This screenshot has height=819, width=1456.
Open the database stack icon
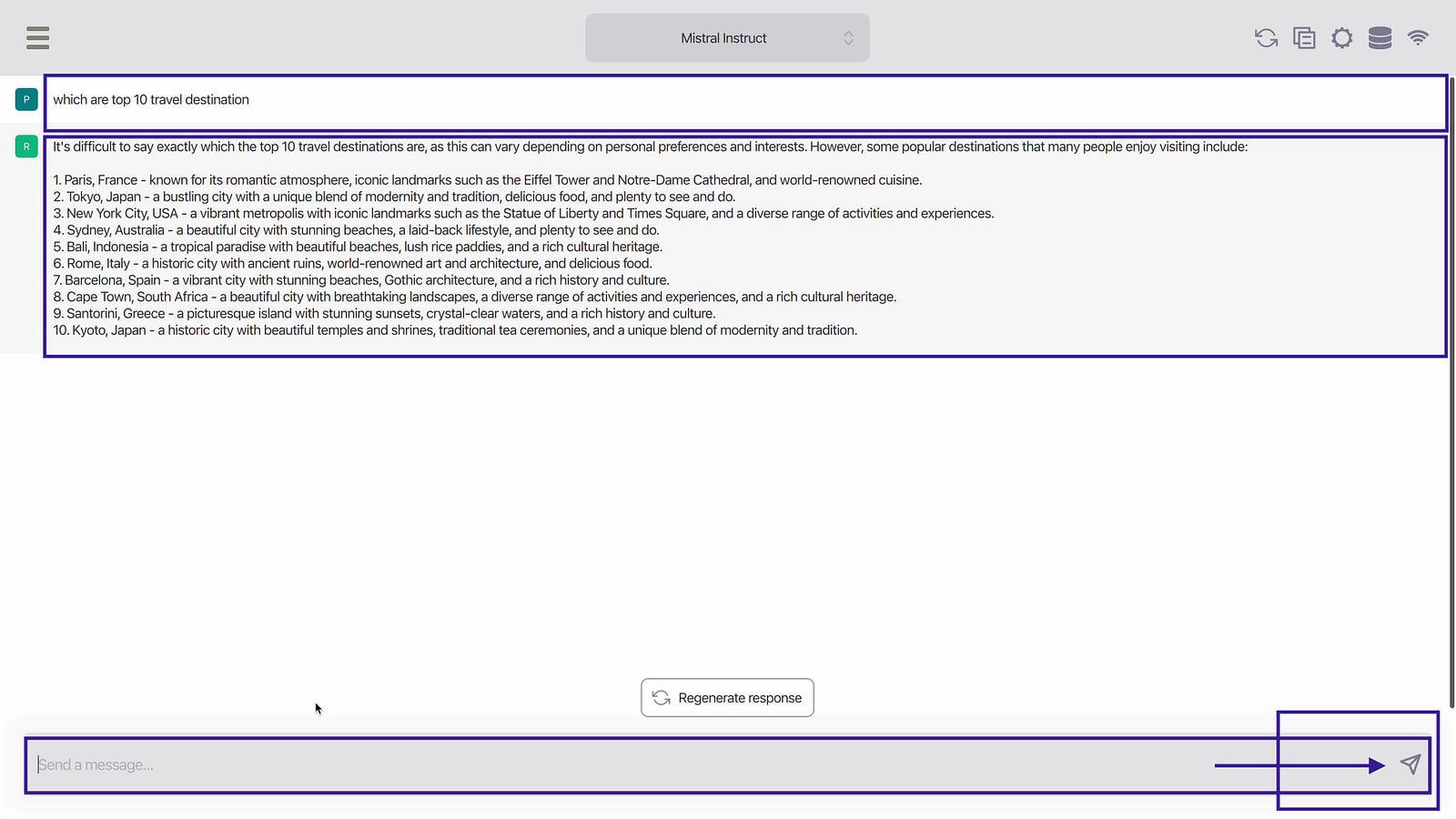tap(1380, 37)
